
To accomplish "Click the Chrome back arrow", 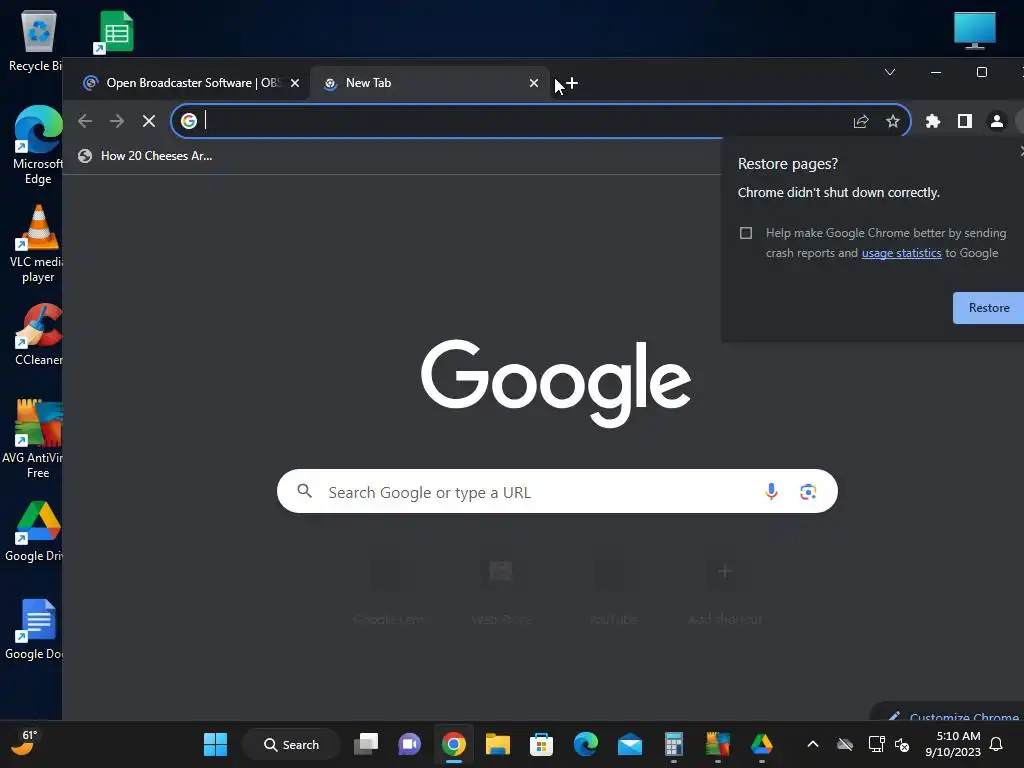I will [x=85, y=121].
